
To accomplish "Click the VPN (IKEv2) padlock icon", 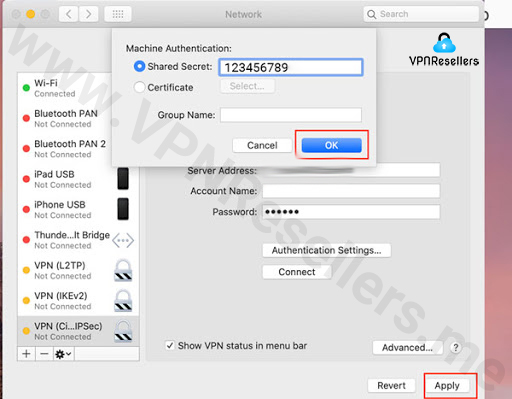I will click(x=123, y=301).
